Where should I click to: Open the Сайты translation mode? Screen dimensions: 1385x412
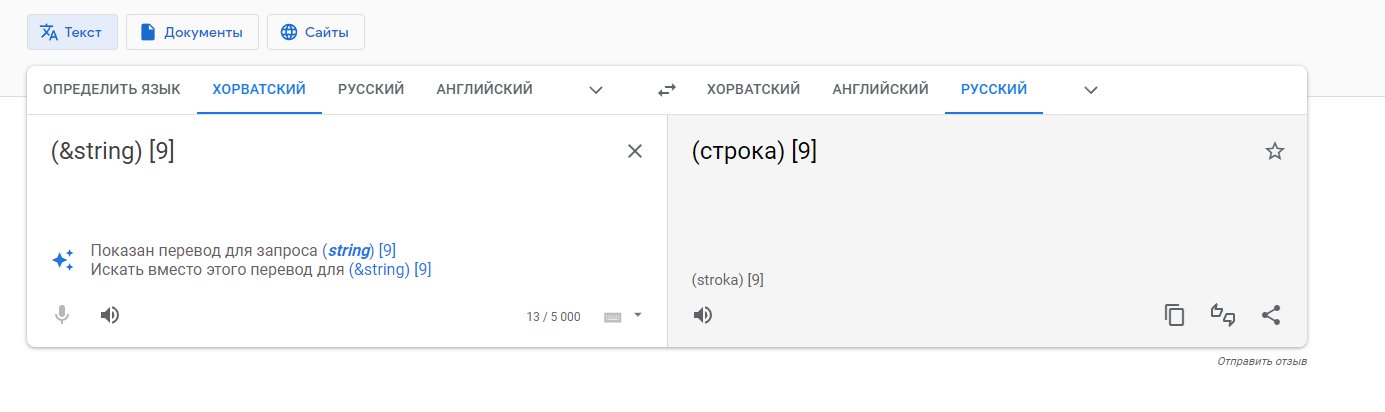[316, 32]
